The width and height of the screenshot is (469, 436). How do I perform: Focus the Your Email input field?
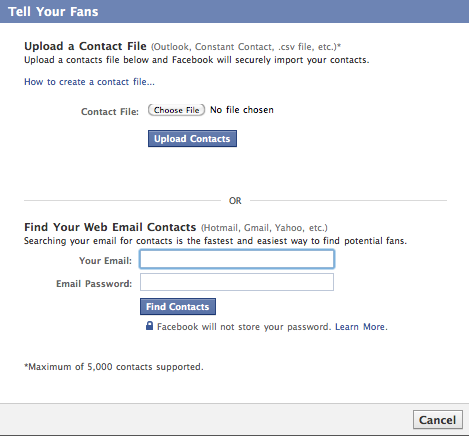[x=237, y=259]
